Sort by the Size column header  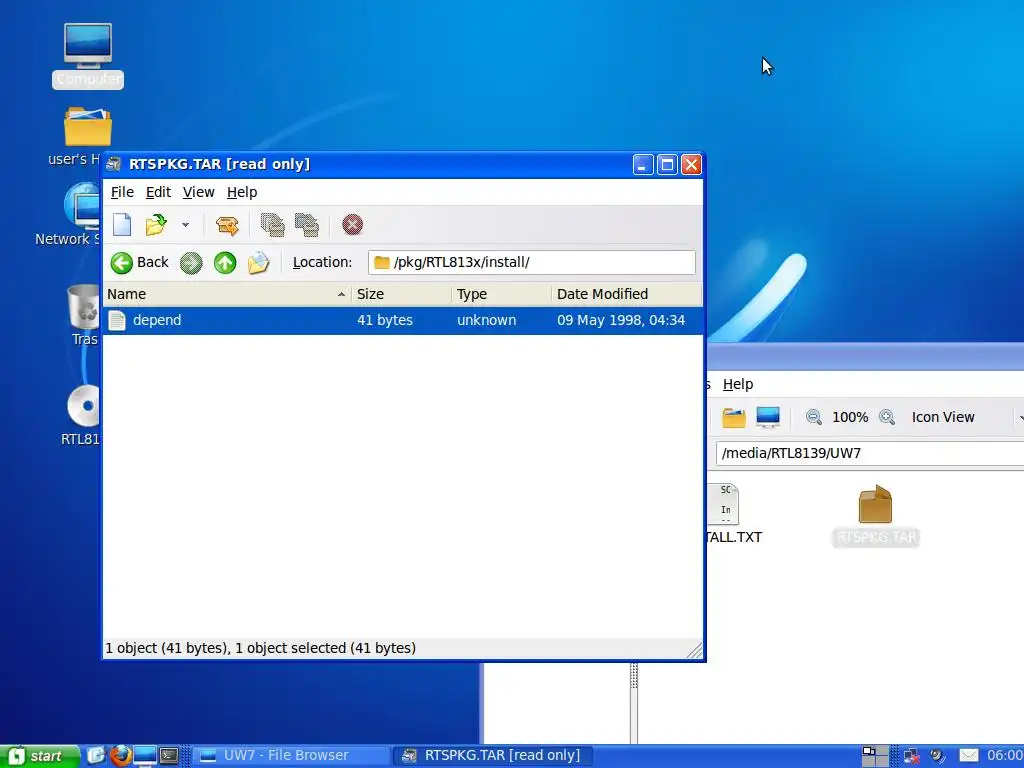click(x=401, y=295)
